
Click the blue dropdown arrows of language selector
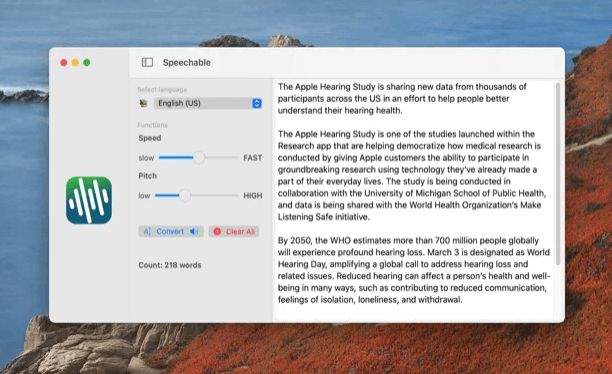pyautogui.click(x=256, y=103)
